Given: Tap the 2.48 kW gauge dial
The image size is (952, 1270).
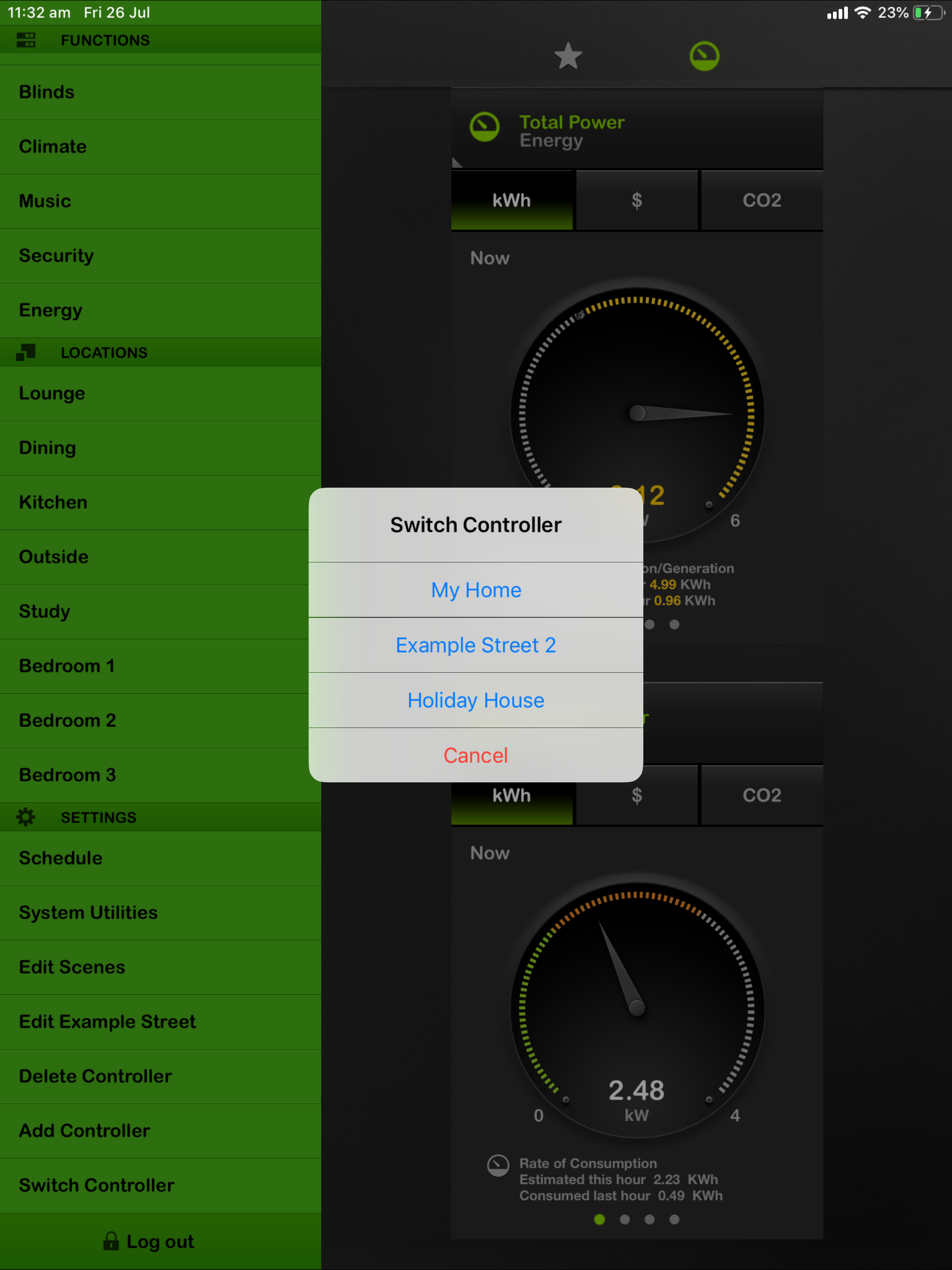Looking at the screenshot, I should click(x=637, y=1010).
